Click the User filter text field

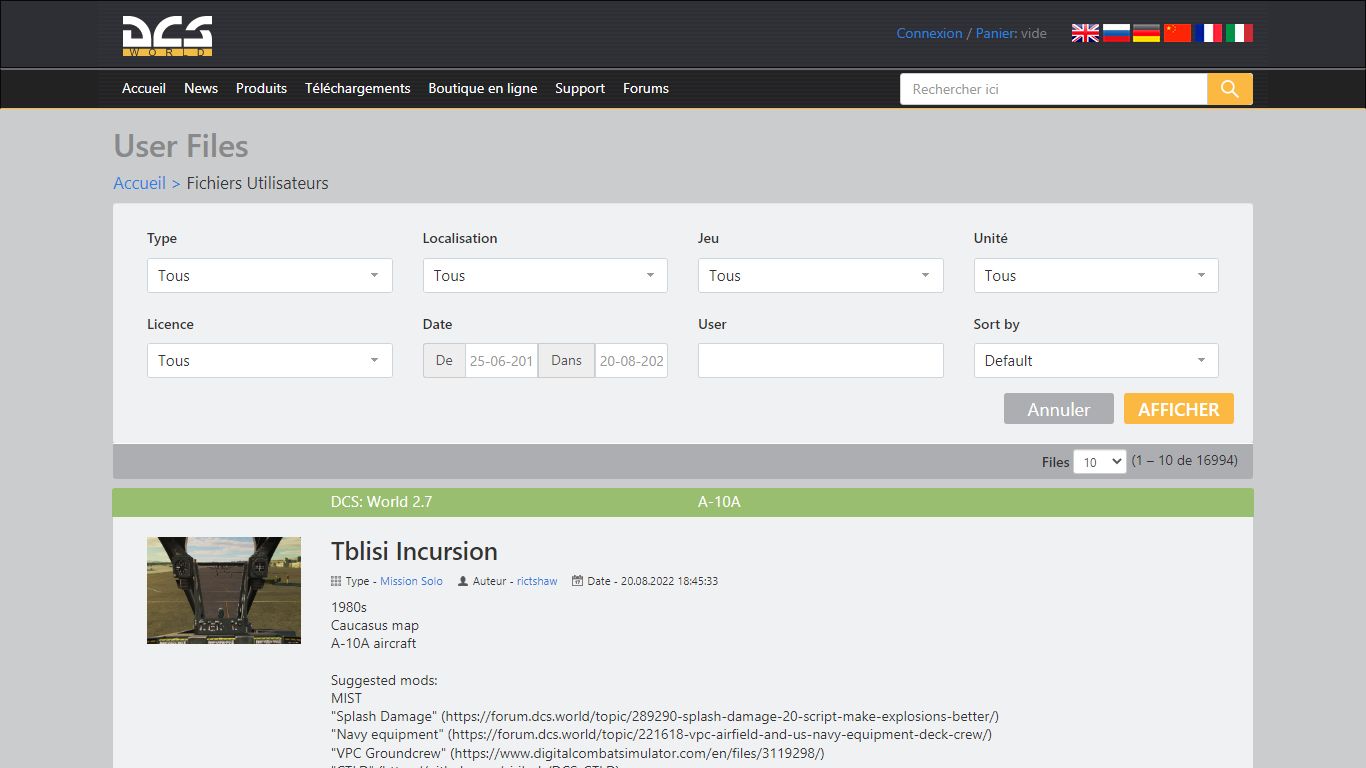pos(821,360)
